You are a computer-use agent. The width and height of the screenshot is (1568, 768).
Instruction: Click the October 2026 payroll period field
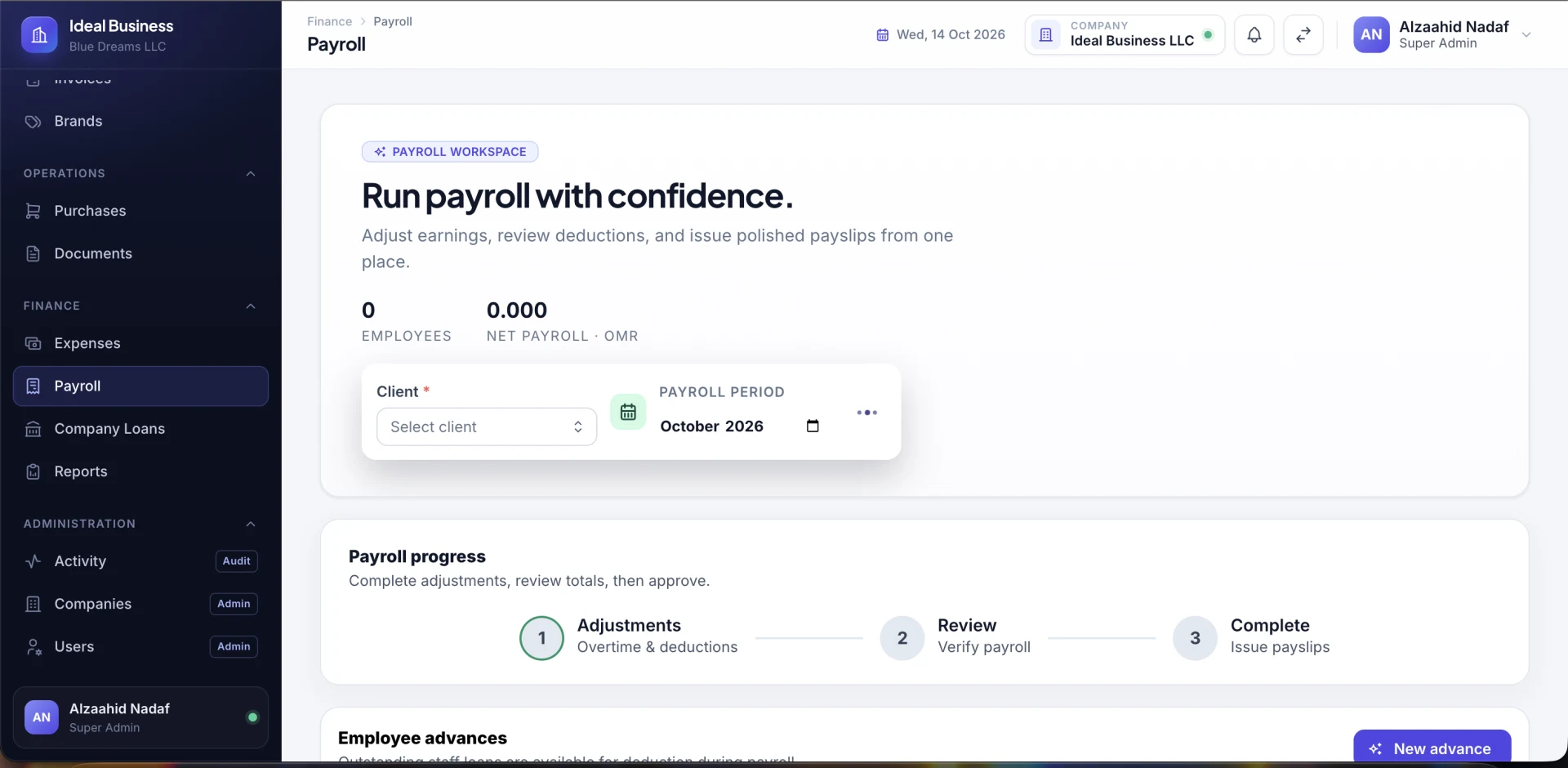click(x=739, y=426)
